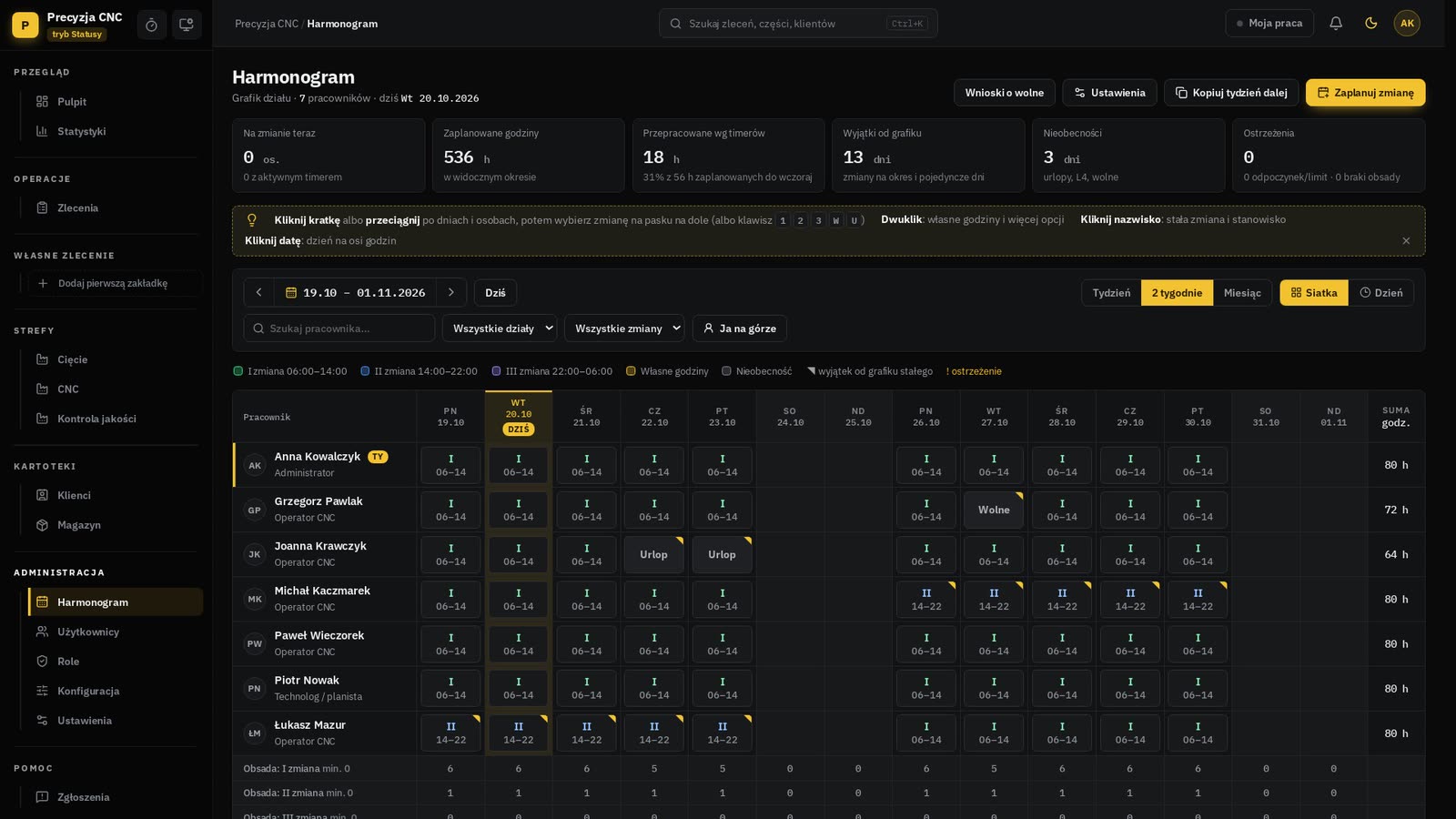Toggle the Ja na górze filter
The image size is (1456, 819).
[739, 329]
